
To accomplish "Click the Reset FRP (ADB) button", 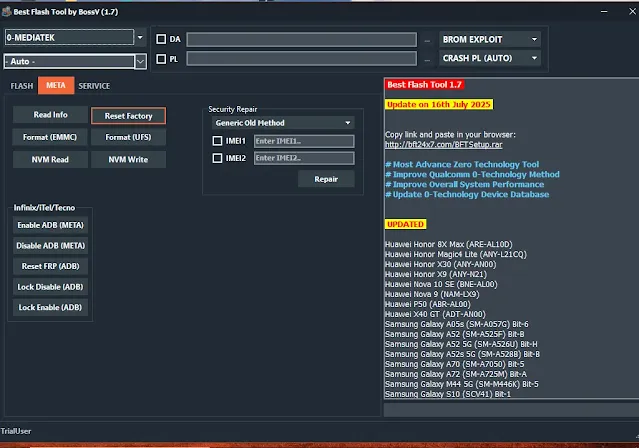I will pyautogui.click(x=51, y=266).
